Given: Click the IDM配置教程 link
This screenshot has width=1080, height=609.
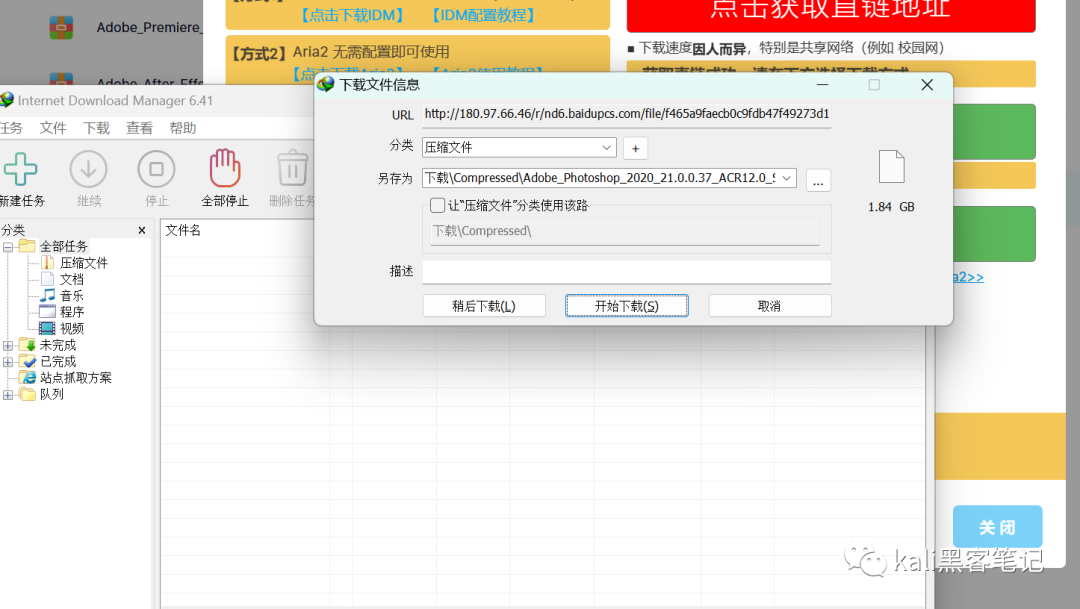Looking at the screenshot, I should 484,15.
